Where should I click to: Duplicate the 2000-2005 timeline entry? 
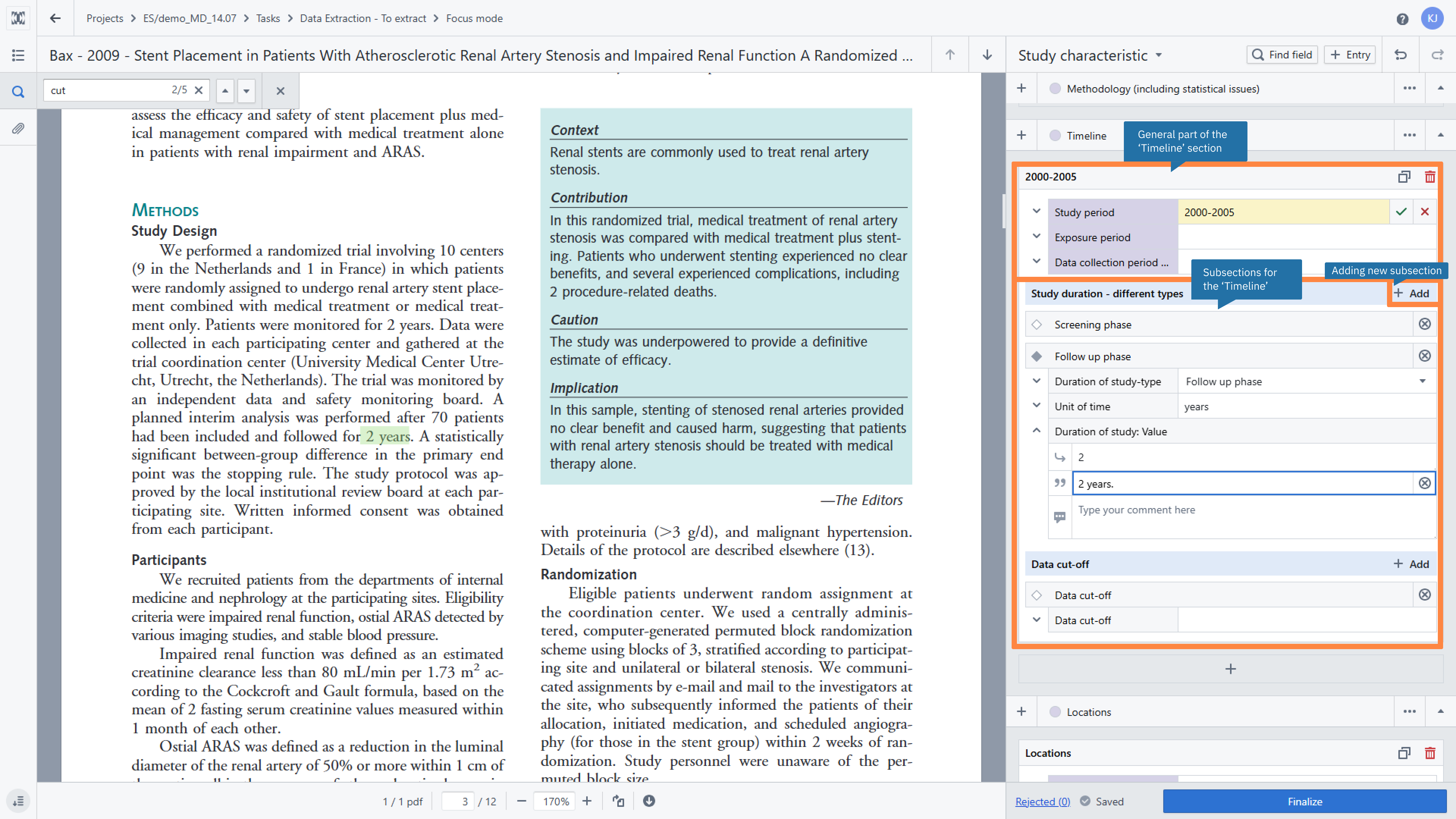(x=1404, y=177)
